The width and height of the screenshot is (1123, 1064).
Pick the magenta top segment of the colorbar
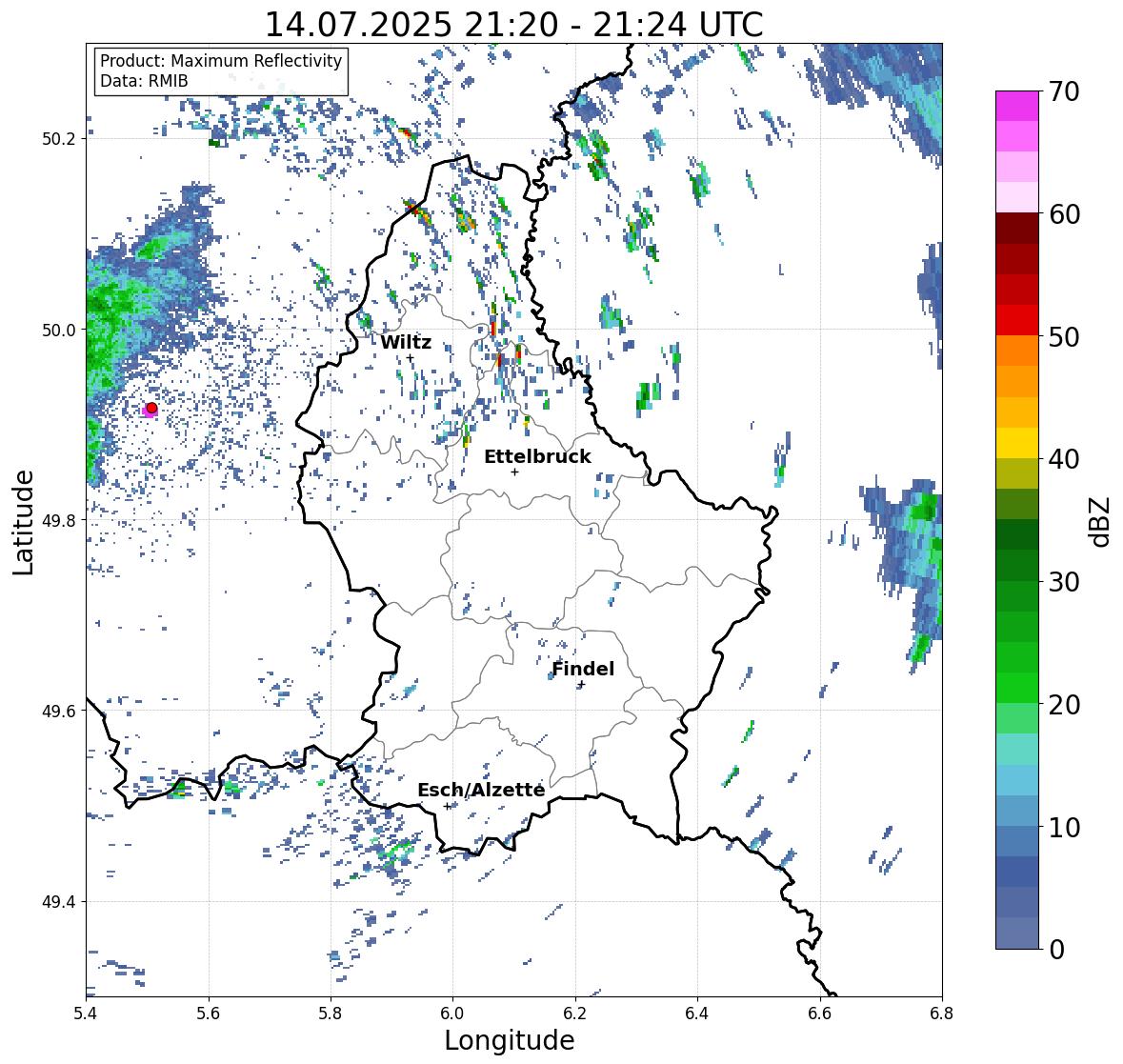pyautogui.click(x=1017, y=106)
